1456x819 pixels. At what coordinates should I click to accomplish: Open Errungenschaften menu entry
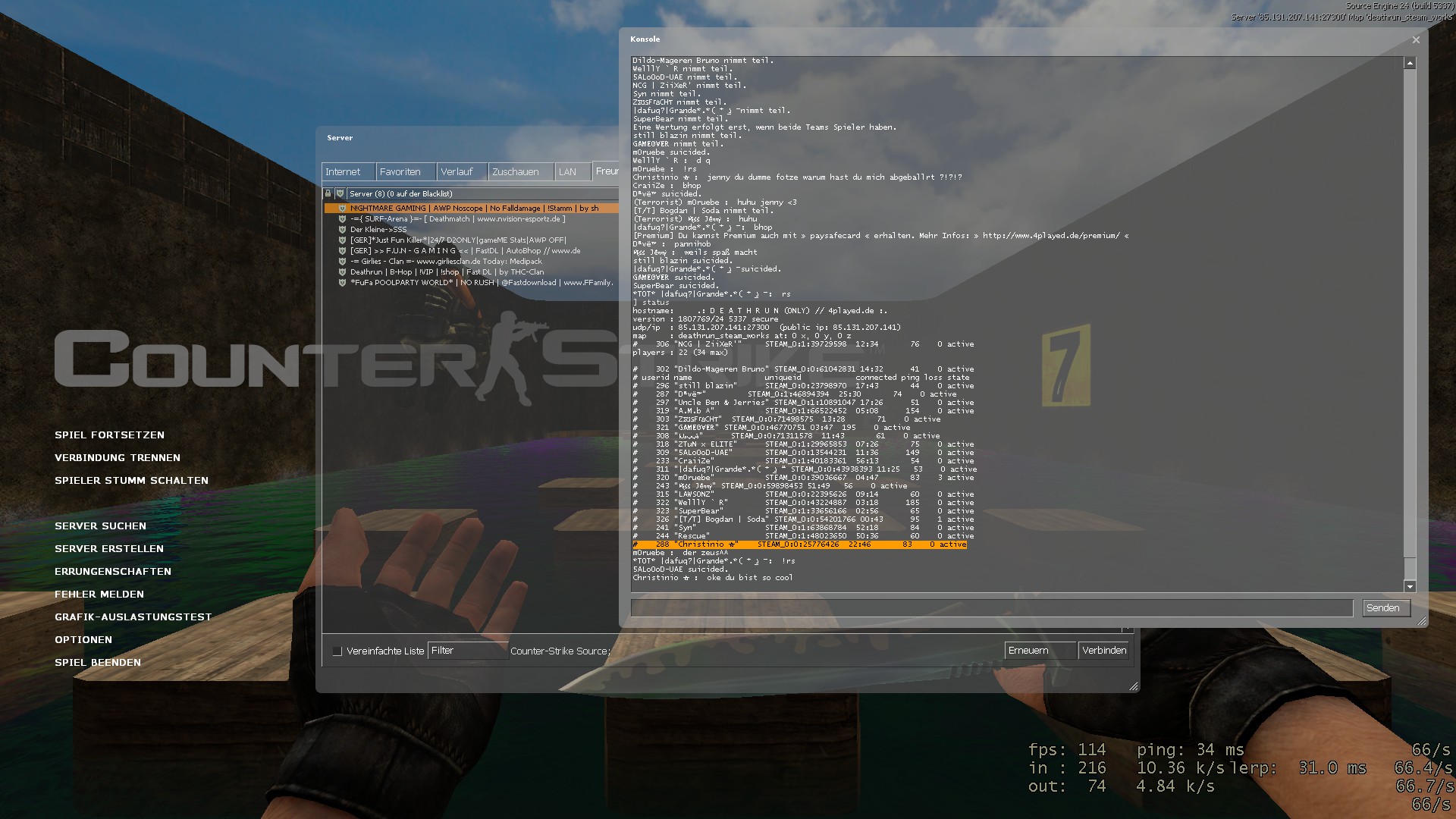pyautogui.click(x=113, y=572)
